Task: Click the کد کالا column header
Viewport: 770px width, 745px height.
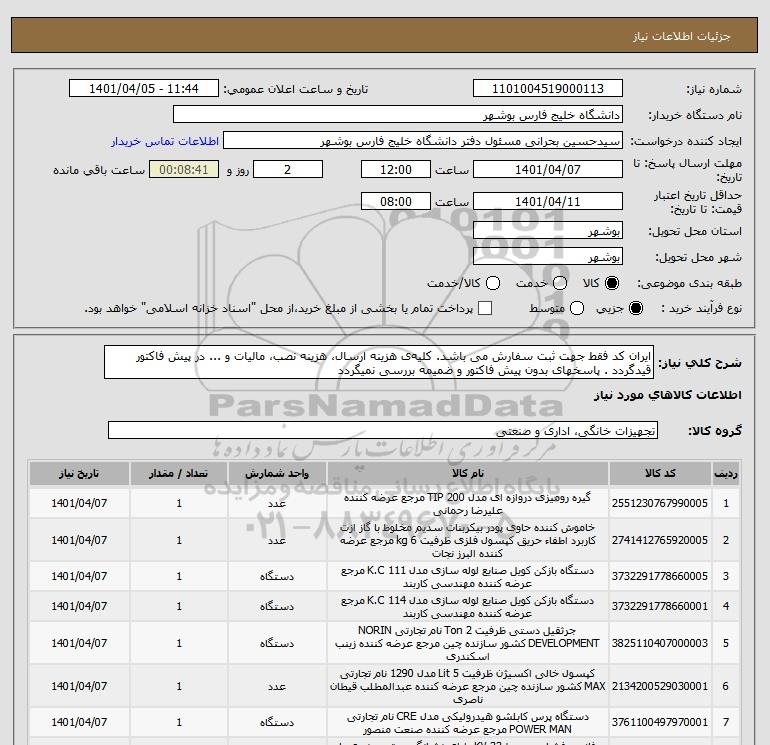Action: [660, 473]
